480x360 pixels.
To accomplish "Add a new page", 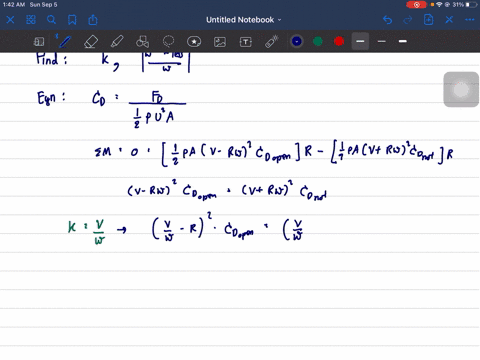I will point(428,20).
